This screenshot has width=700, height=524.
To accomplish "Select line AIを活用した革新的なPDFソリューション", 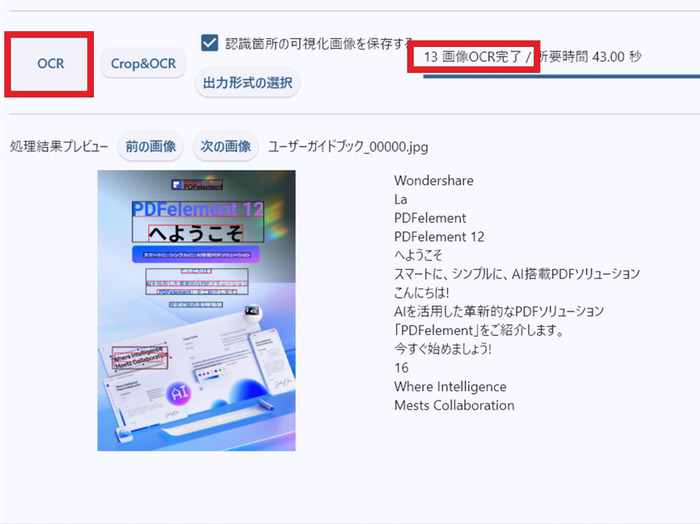I will [x=499, y=311].
